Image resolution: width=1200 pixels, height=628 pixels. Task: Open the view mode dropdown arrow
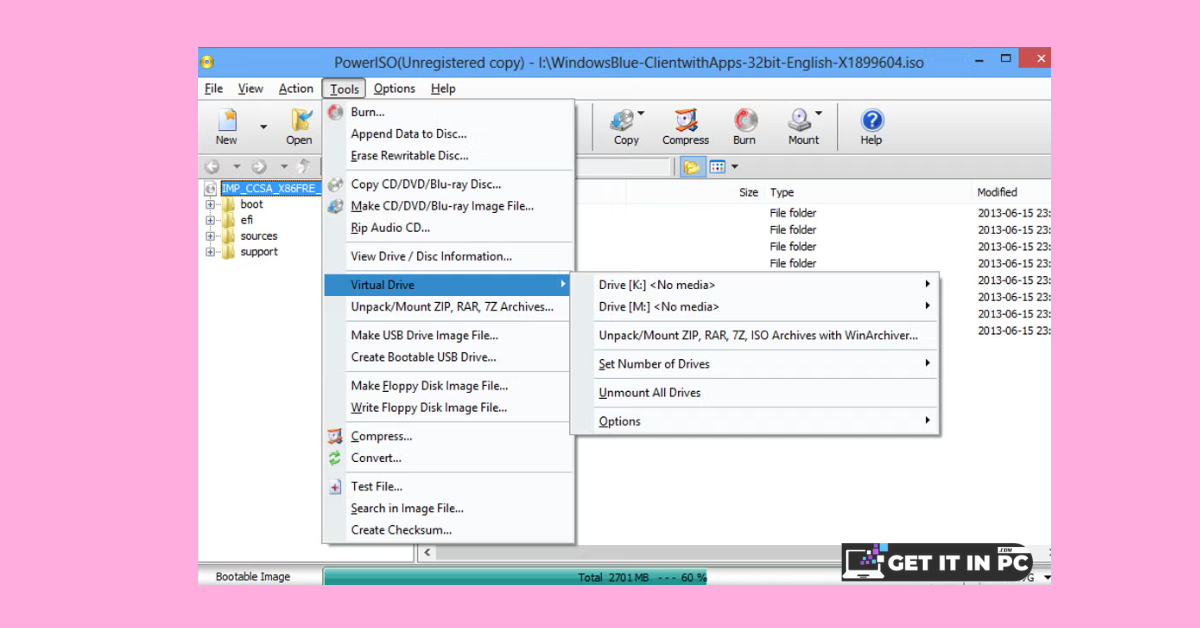point(734,167)
